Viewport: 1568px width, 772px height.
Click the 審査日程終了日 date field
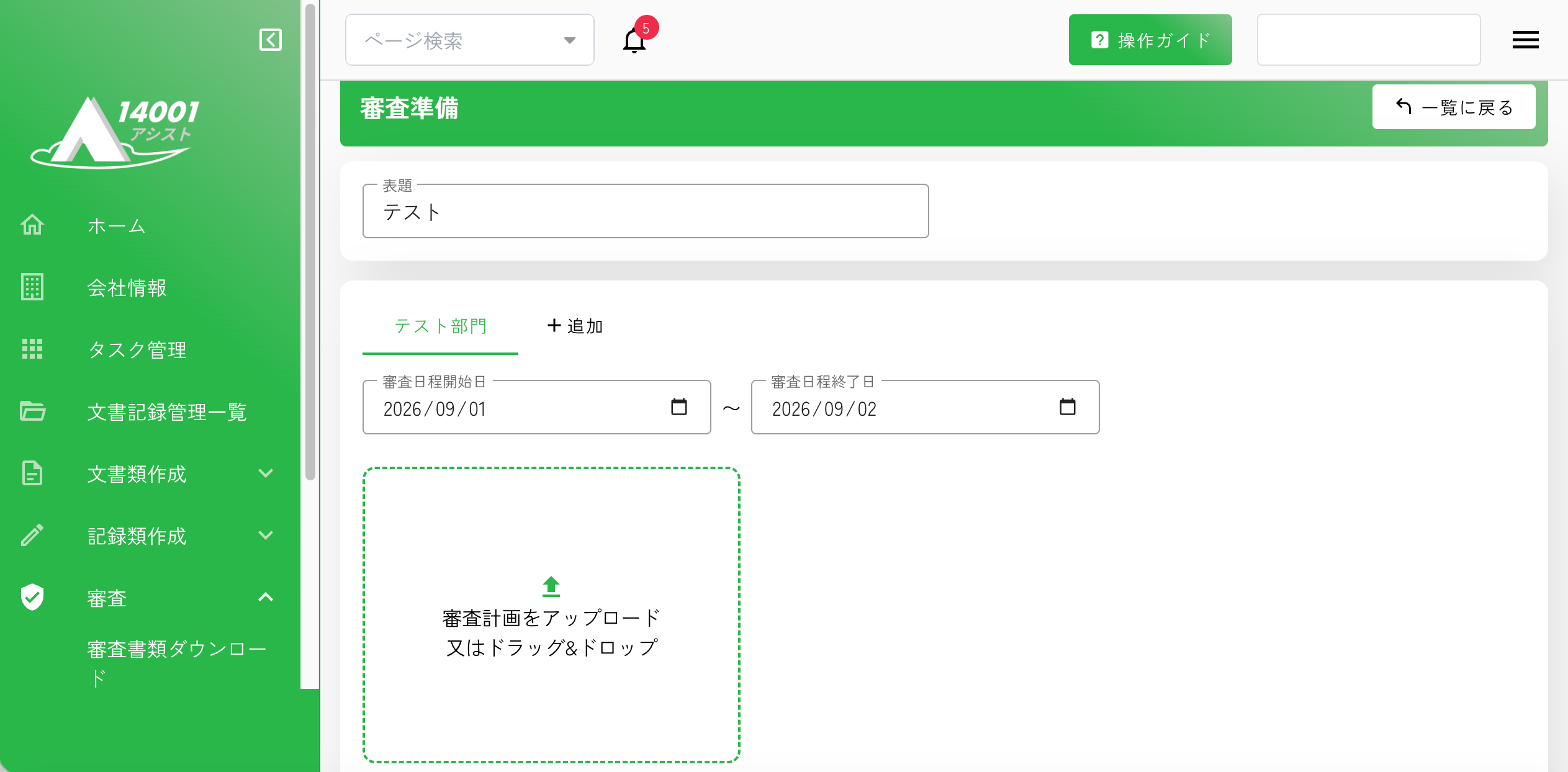click(926, 407)
